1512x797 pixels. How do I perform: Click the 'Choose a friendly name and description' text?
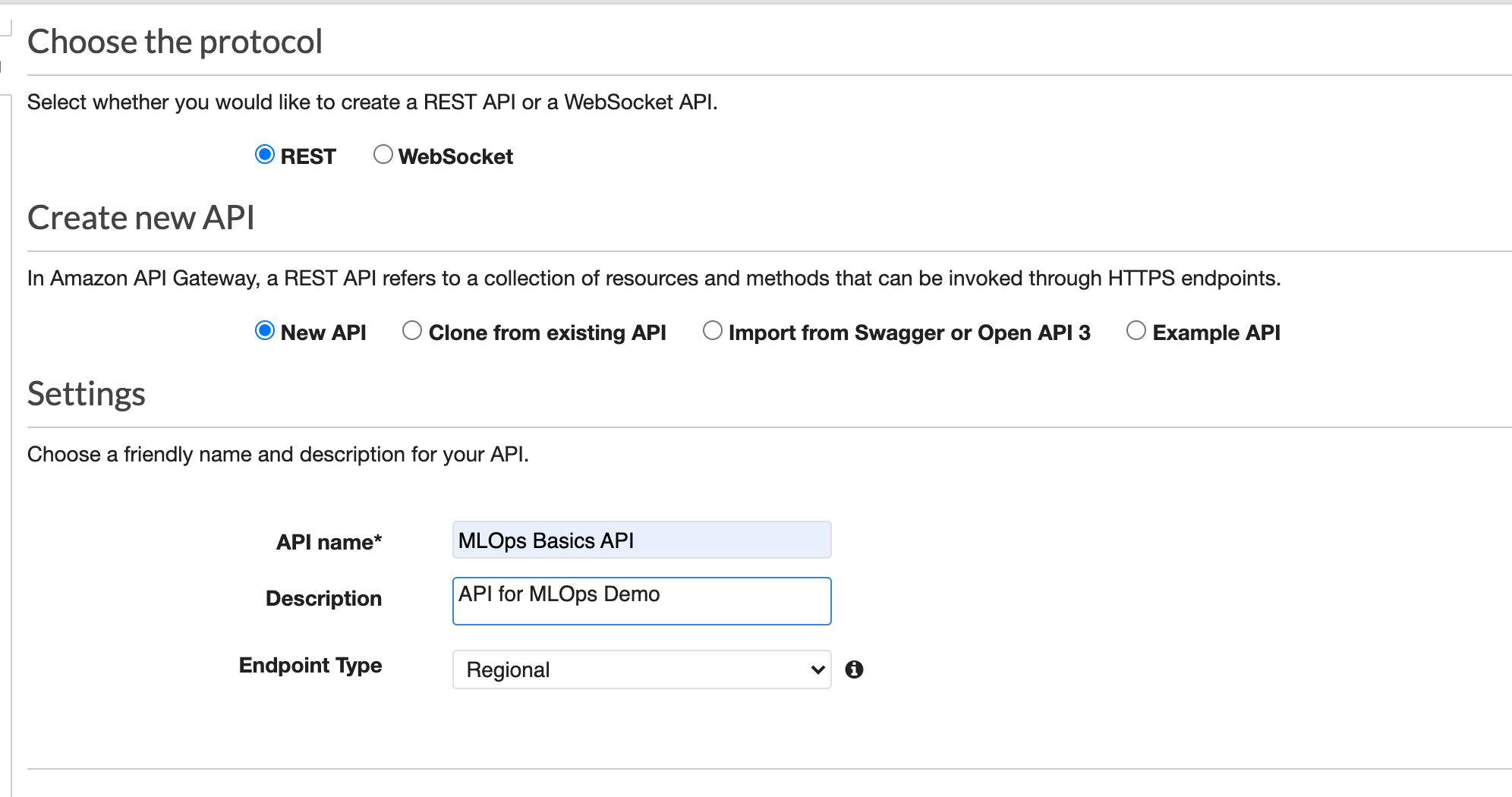tap(278, 454)
